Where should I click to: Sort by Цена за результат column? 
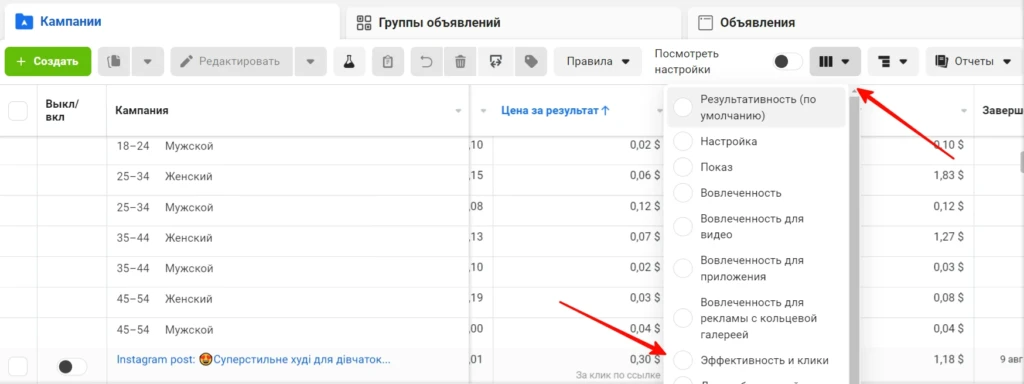pos(555,111)
